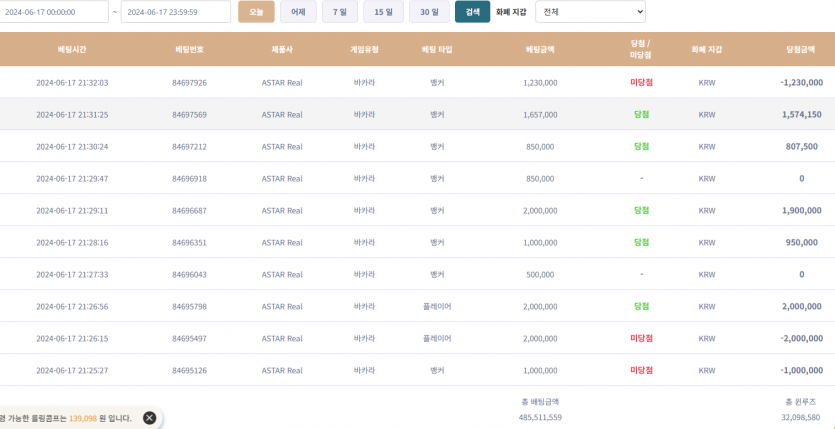Choose the 30 일 range button
Viewport: 835px width, 429px height.
click(x=429, y=12)
